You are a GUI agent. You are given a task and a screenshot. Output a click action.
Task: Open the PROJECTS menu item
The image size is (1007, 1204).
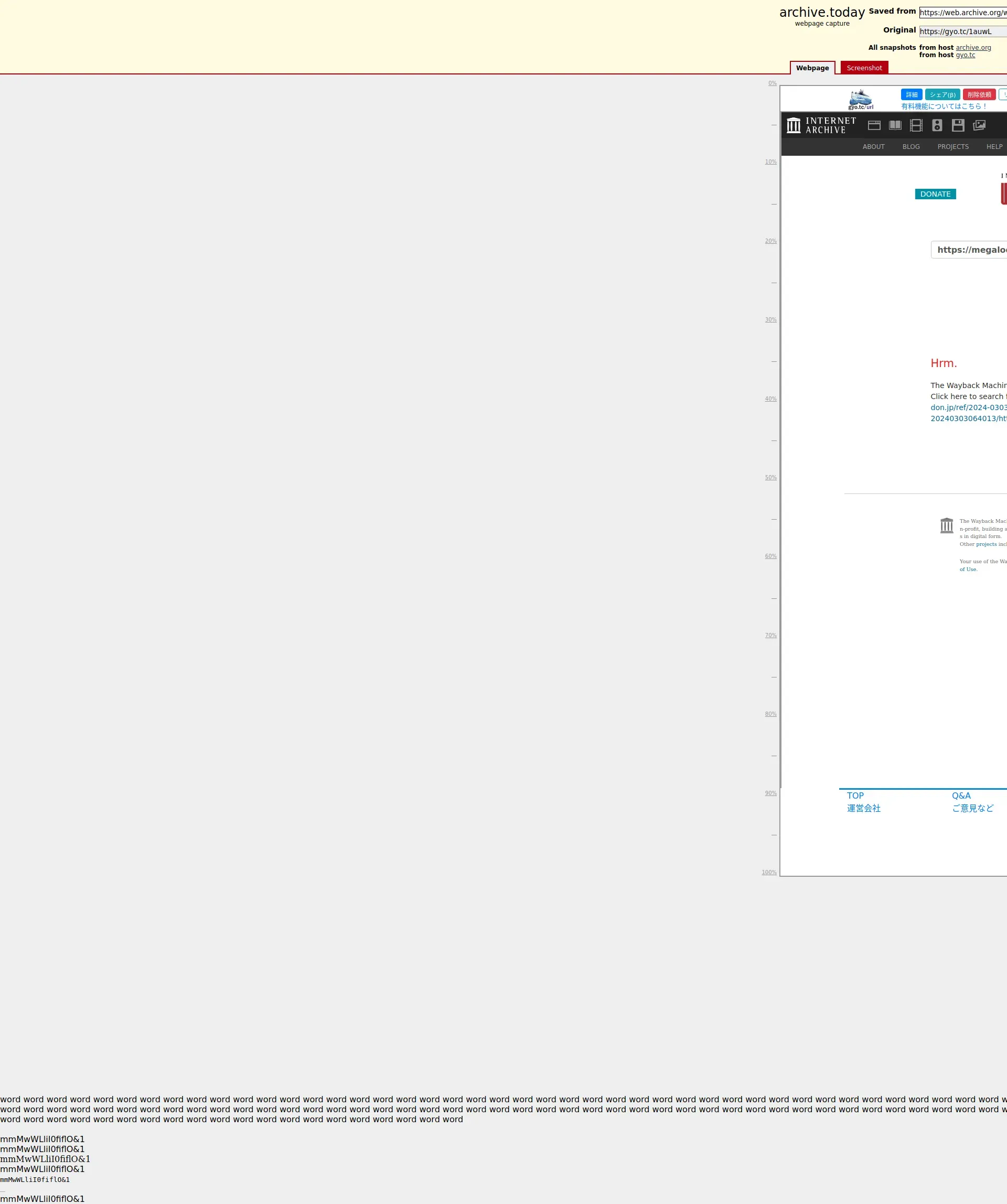[x=952, y=147]
